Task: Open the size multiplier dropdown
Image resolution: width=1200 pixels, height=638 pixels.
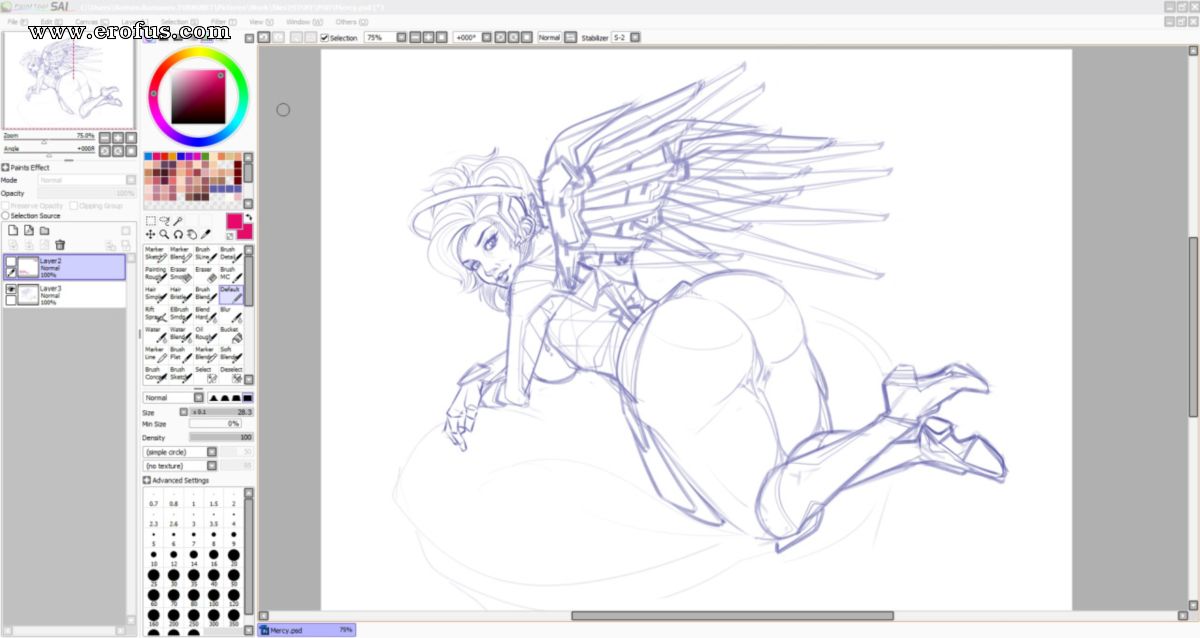Action: 184,411
